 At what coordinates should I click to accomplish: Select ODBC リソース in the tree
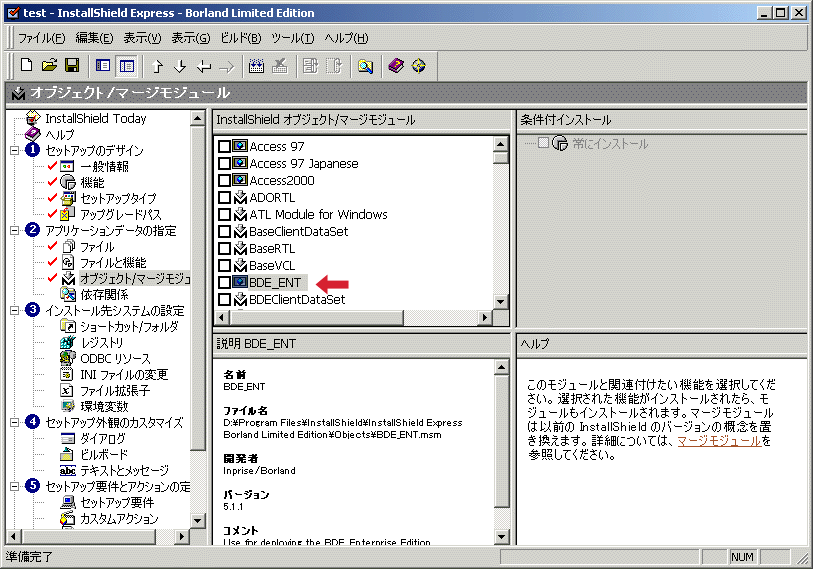tap(115, 358)
